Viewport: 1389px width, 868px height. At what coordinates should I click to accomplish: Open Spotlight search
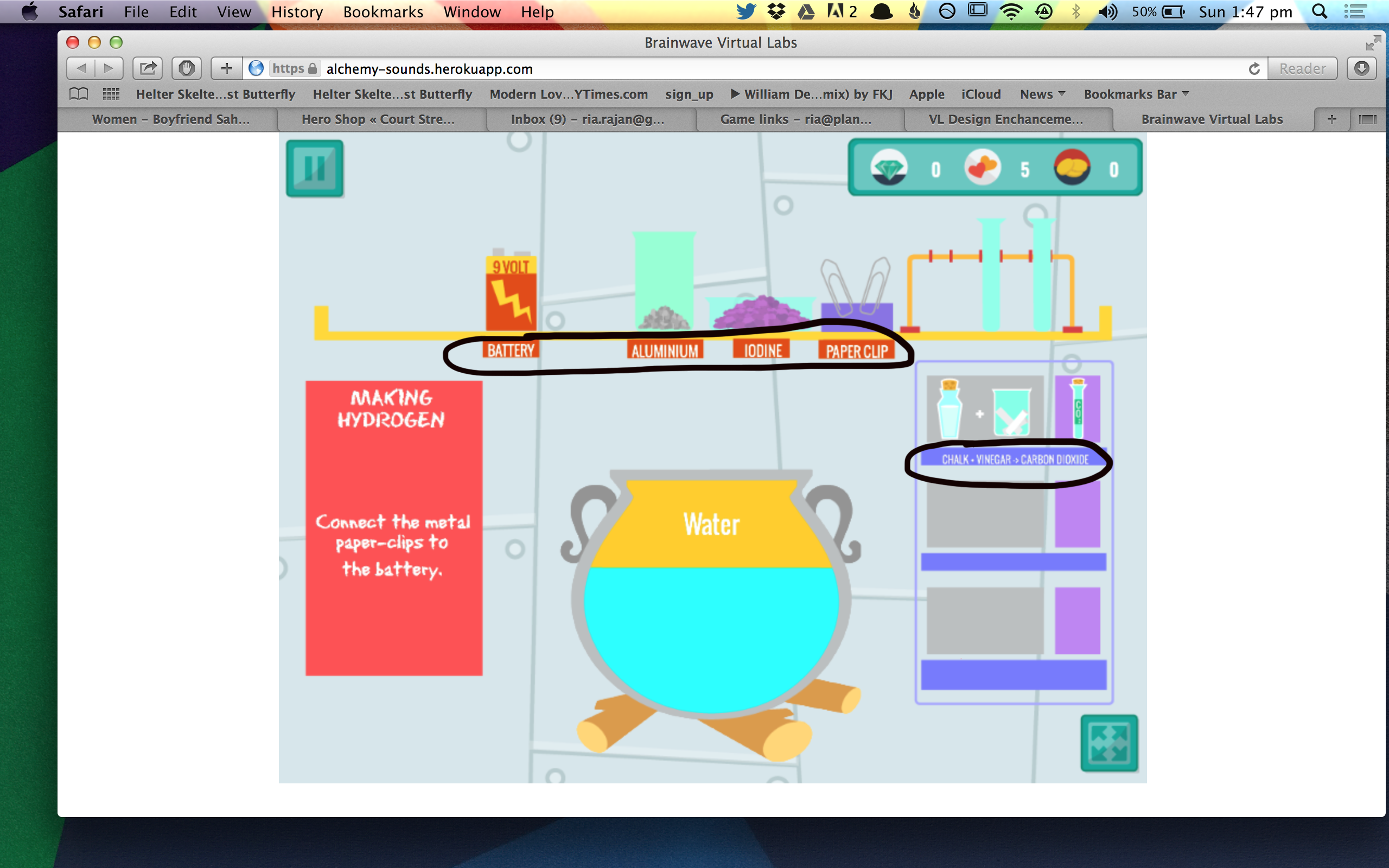(x=1319, y=11)
